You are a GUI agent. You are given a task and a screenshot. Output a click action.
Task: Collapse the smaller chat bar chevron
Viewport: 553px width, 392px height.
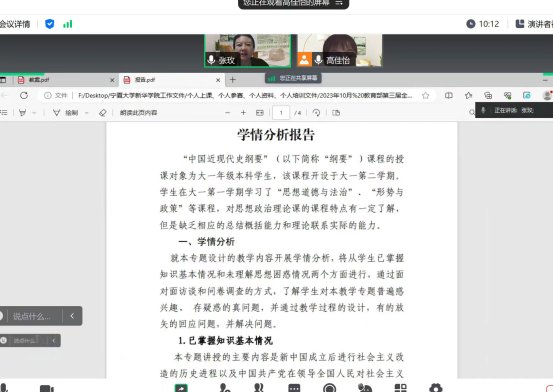54,340
